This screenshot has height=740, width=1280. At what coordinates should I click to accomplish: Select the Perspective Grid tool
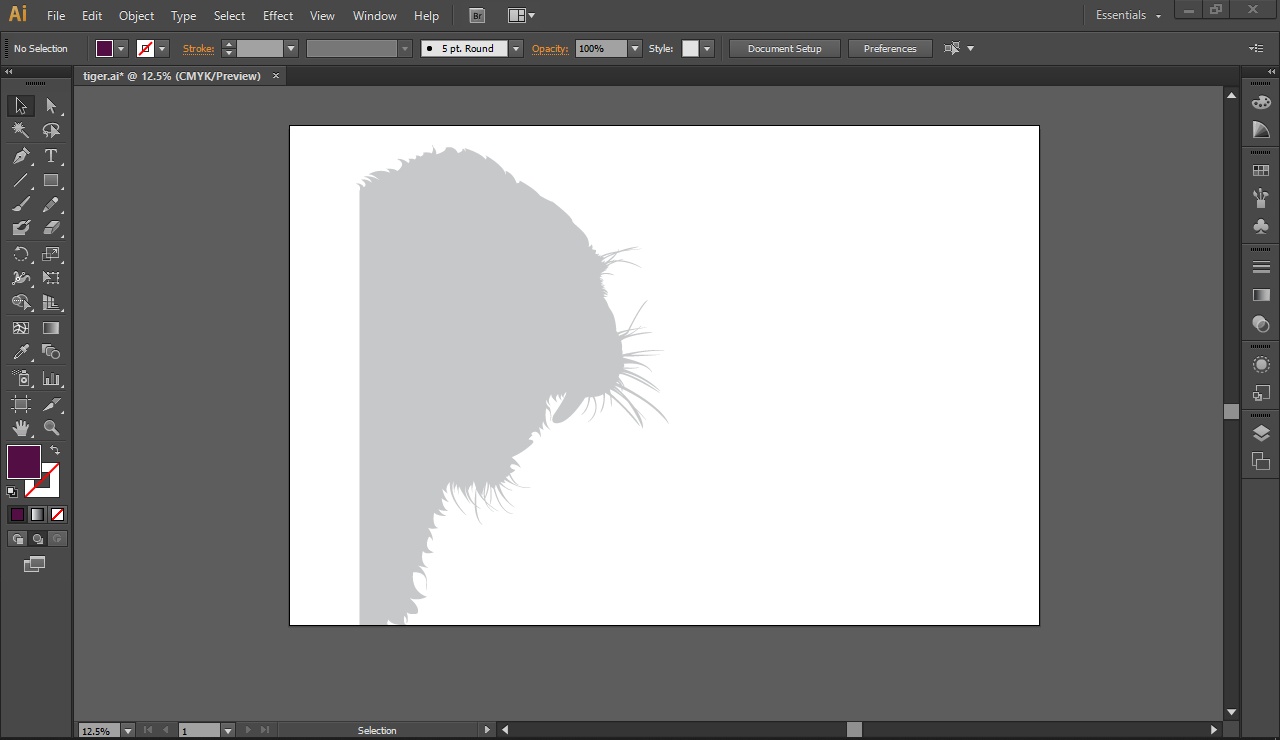coord(51,302)
